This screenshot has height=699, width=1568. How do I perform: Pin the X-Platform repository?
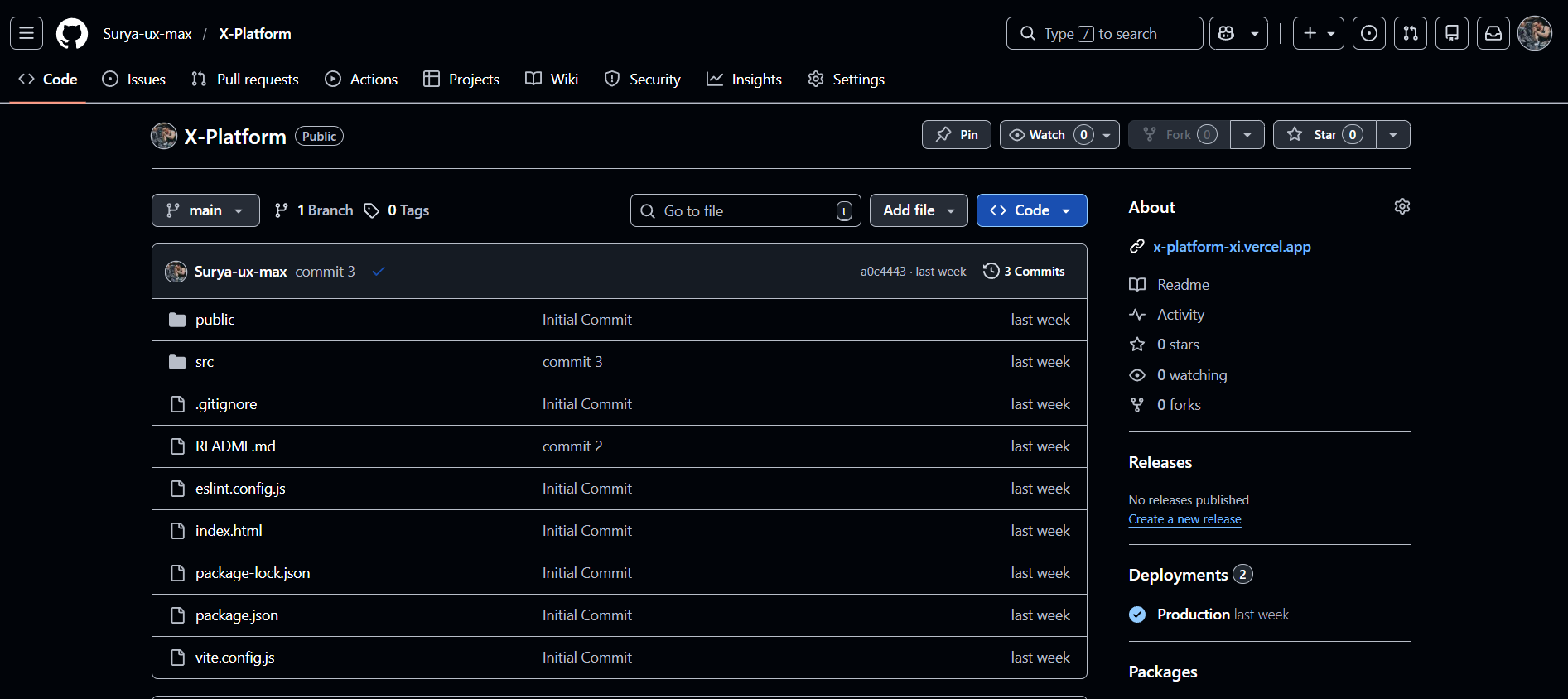click(957, 135)
